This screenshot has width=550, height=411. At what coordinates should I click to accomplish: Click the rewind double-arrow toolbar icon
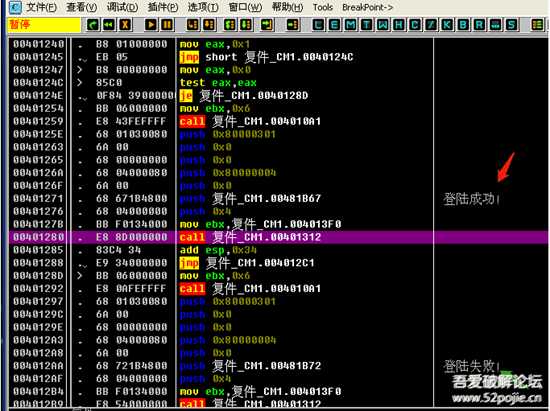(x=109, y=25)
